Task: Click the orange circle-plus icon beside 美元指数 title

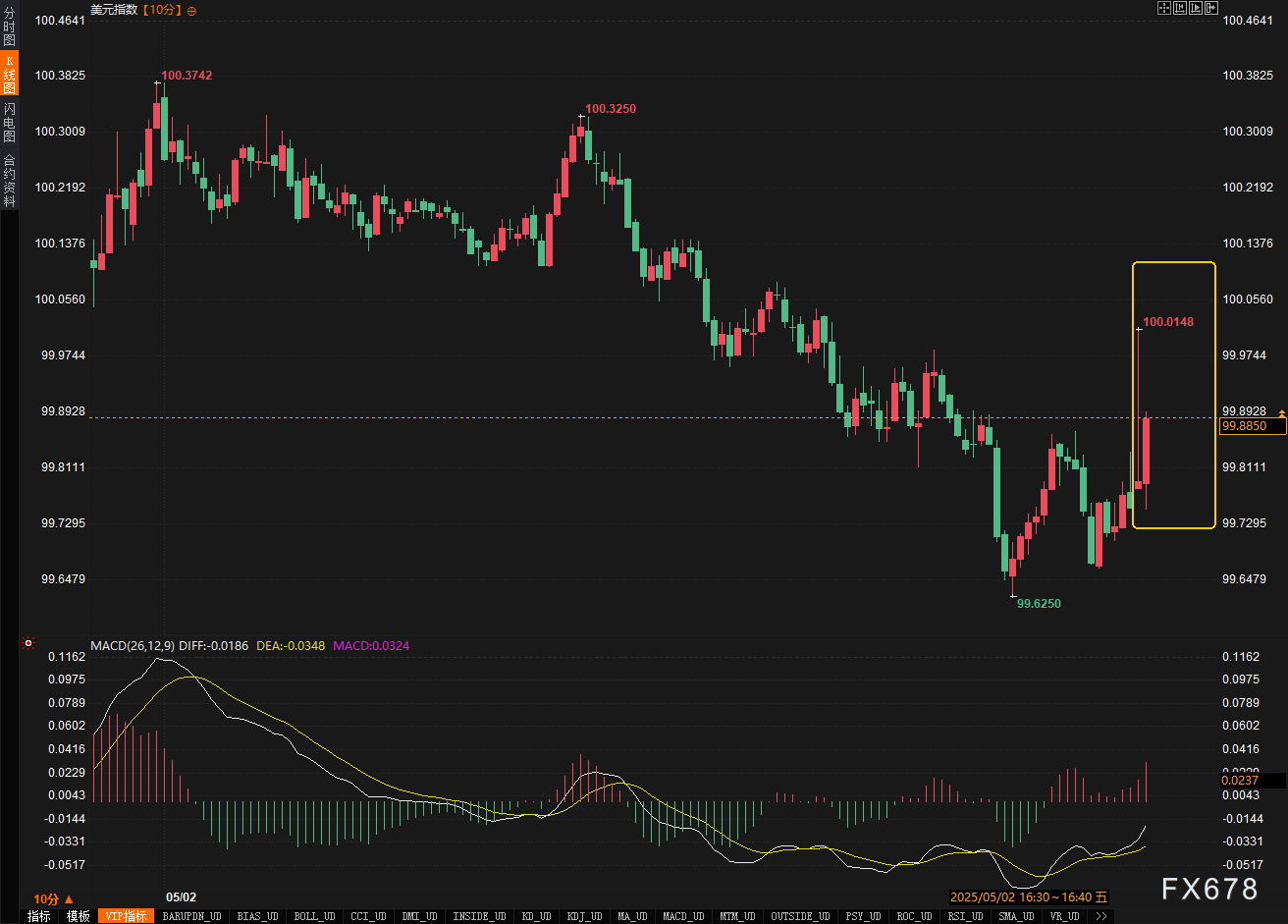Action: pyautogui.click(x=191, y=11)
